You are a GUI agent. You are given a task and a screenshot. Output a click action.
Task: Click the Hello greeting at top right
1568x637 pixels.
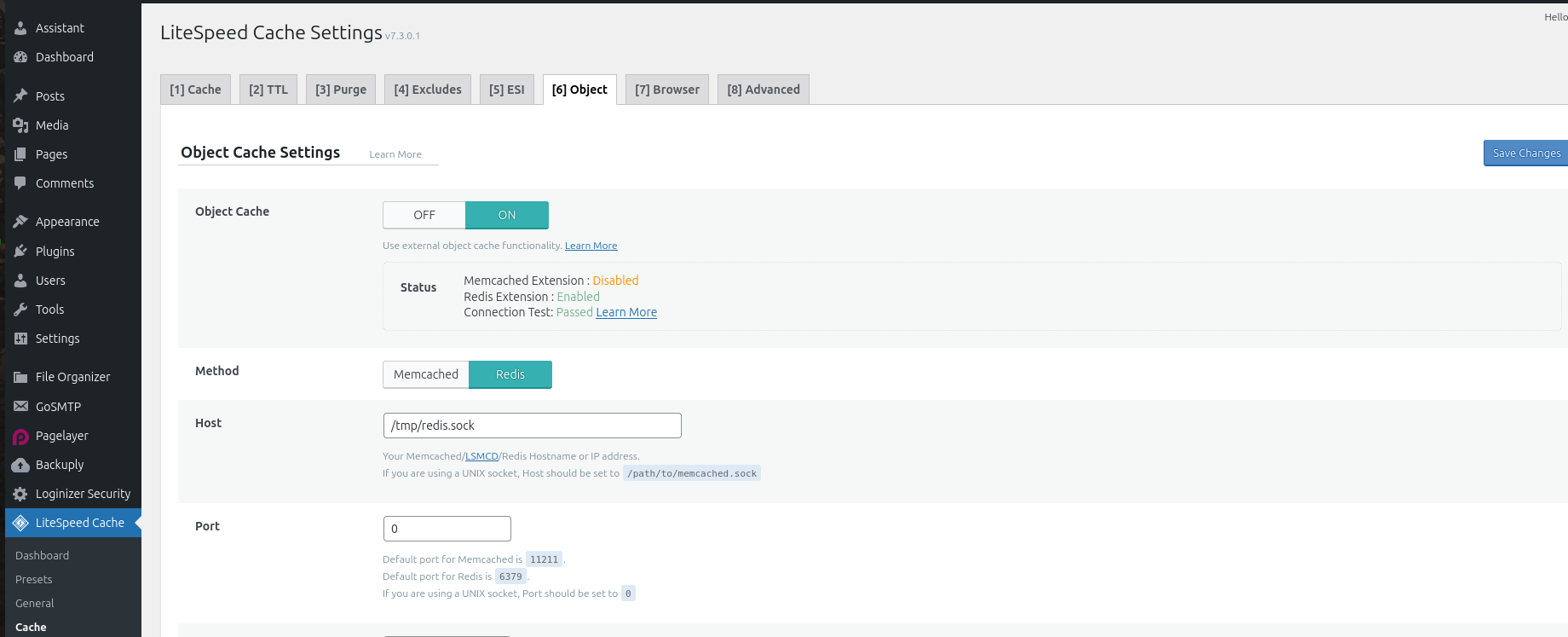pos(1555,17)
